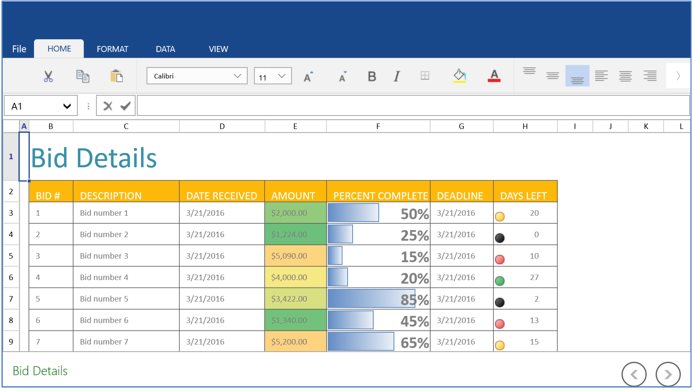Open the DATA tab
This screenshot has height=390, width=693.
point(165,49)
